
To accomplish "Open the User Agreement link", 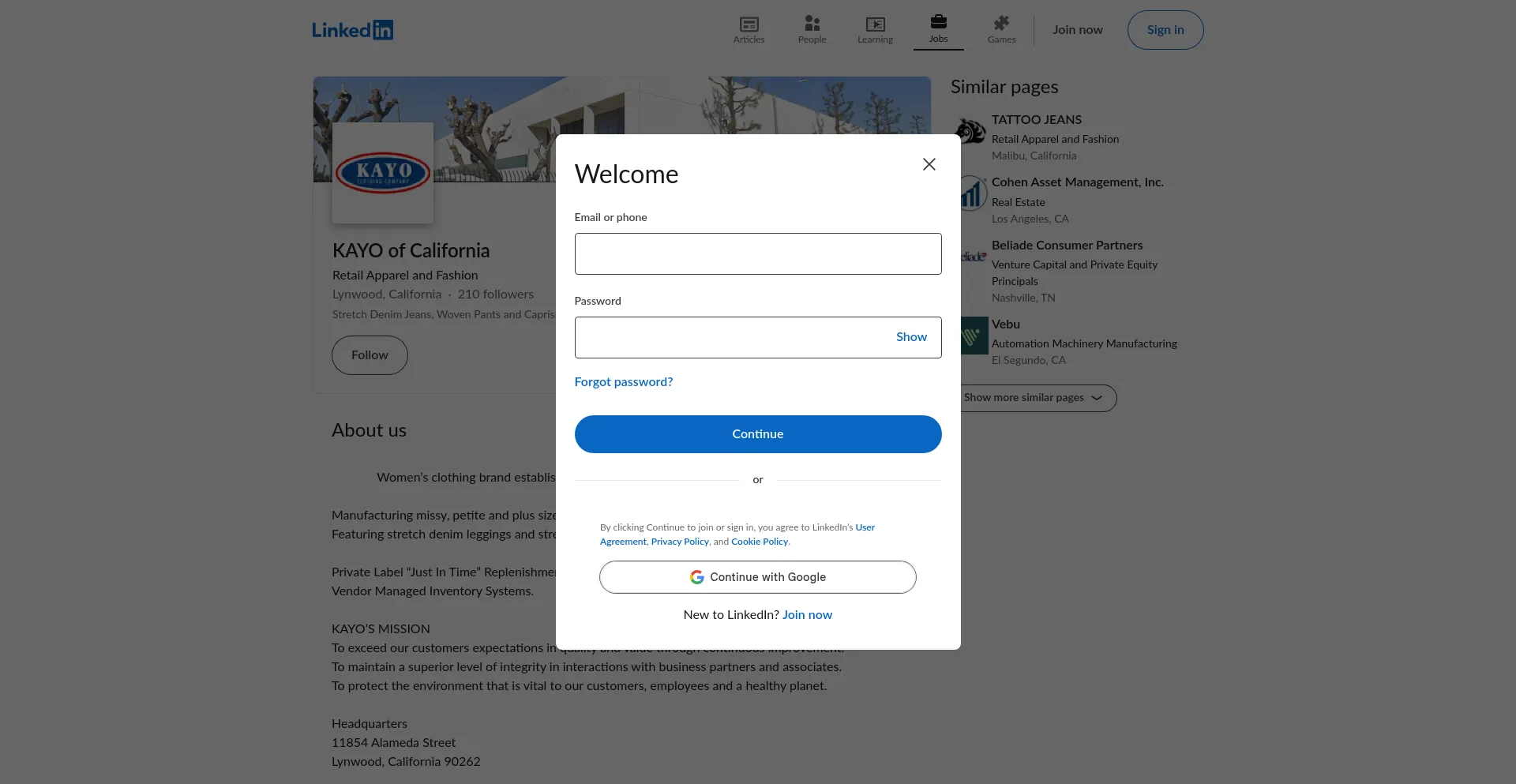I will [865, 527].
